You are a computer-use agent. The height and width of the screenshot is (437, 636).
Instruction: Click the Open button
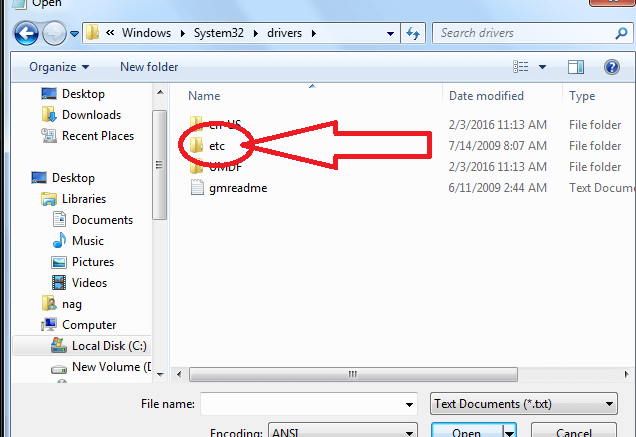coord(466,431)
